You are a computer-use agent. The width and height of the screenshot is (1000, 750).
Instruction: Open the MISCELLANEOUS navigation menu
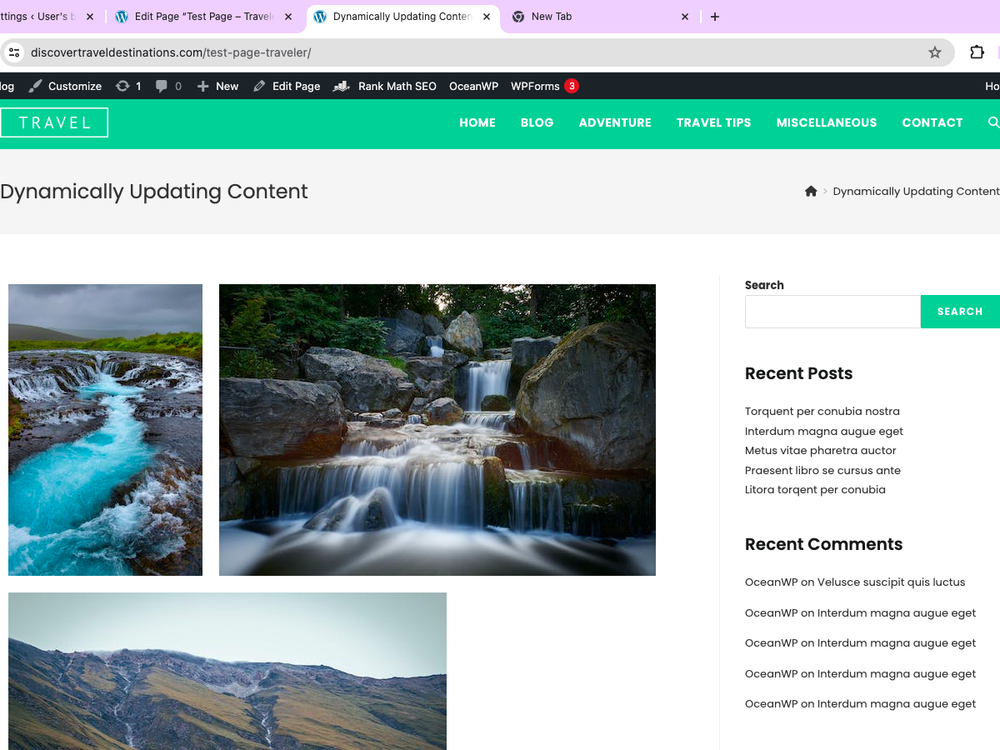(826, 122)
